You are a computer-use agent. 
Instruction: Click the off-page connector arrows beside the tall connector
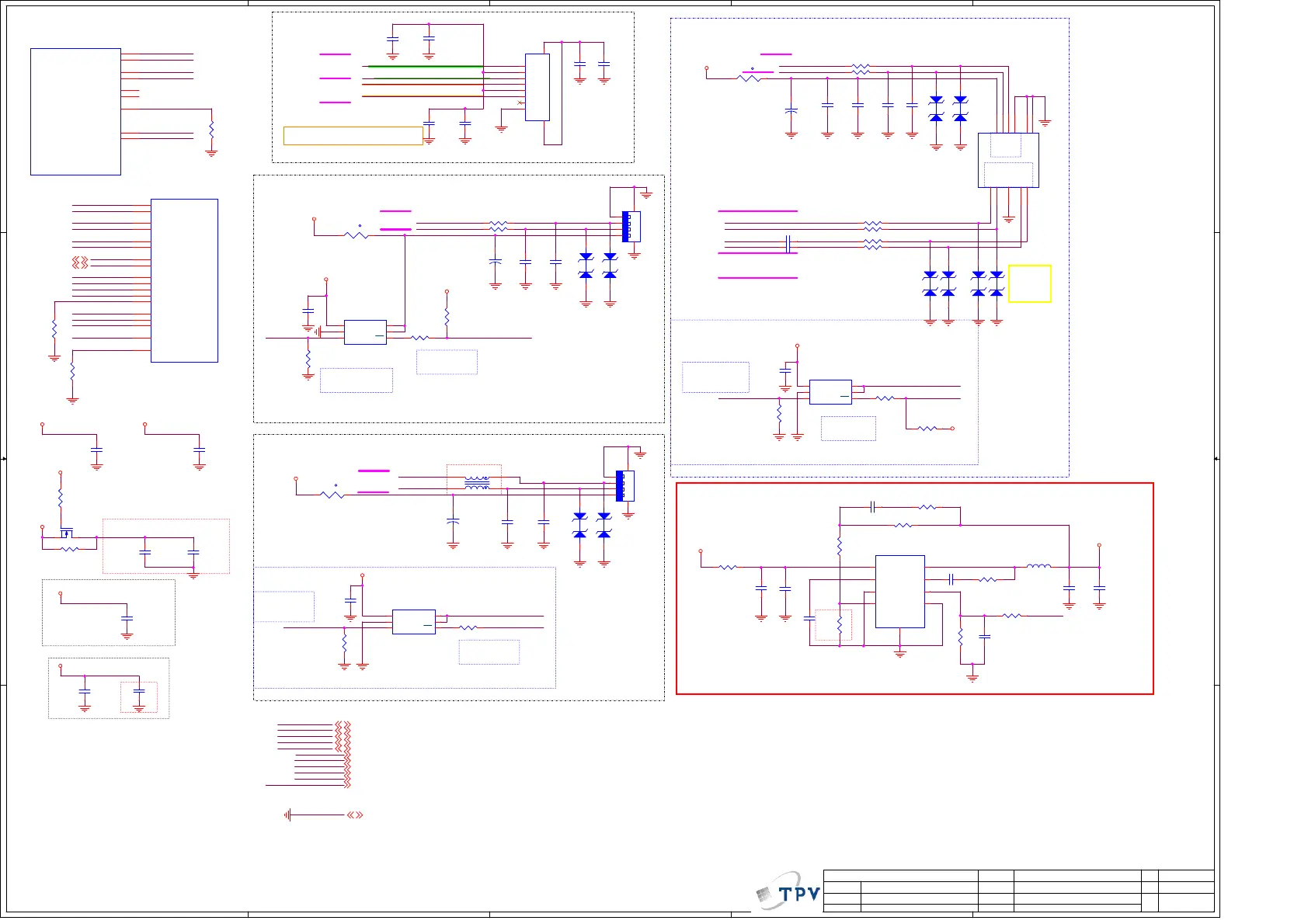click(80, 262)
